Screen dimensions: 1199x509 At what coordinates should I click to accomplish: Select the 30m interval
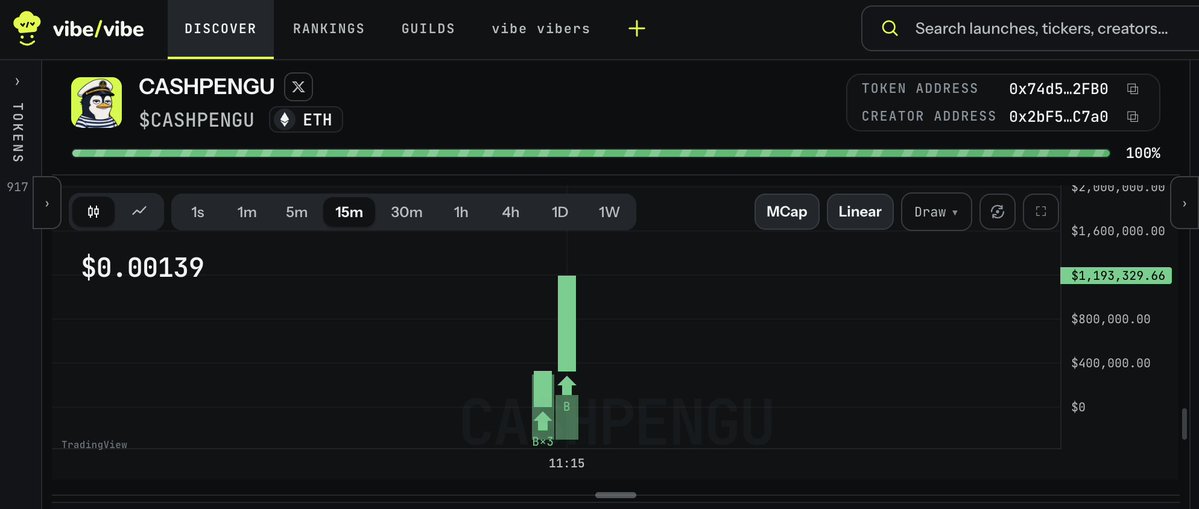tap(406, 212)
